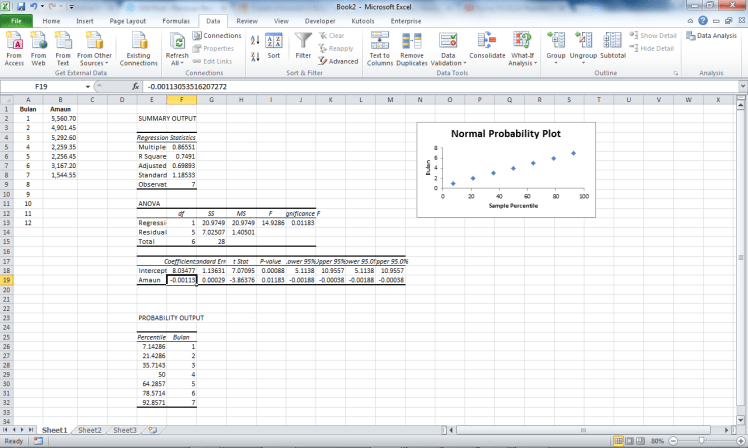Viewport: 748px width, 448px height.
Task: Click the Connections button
Action: (216, 35)
